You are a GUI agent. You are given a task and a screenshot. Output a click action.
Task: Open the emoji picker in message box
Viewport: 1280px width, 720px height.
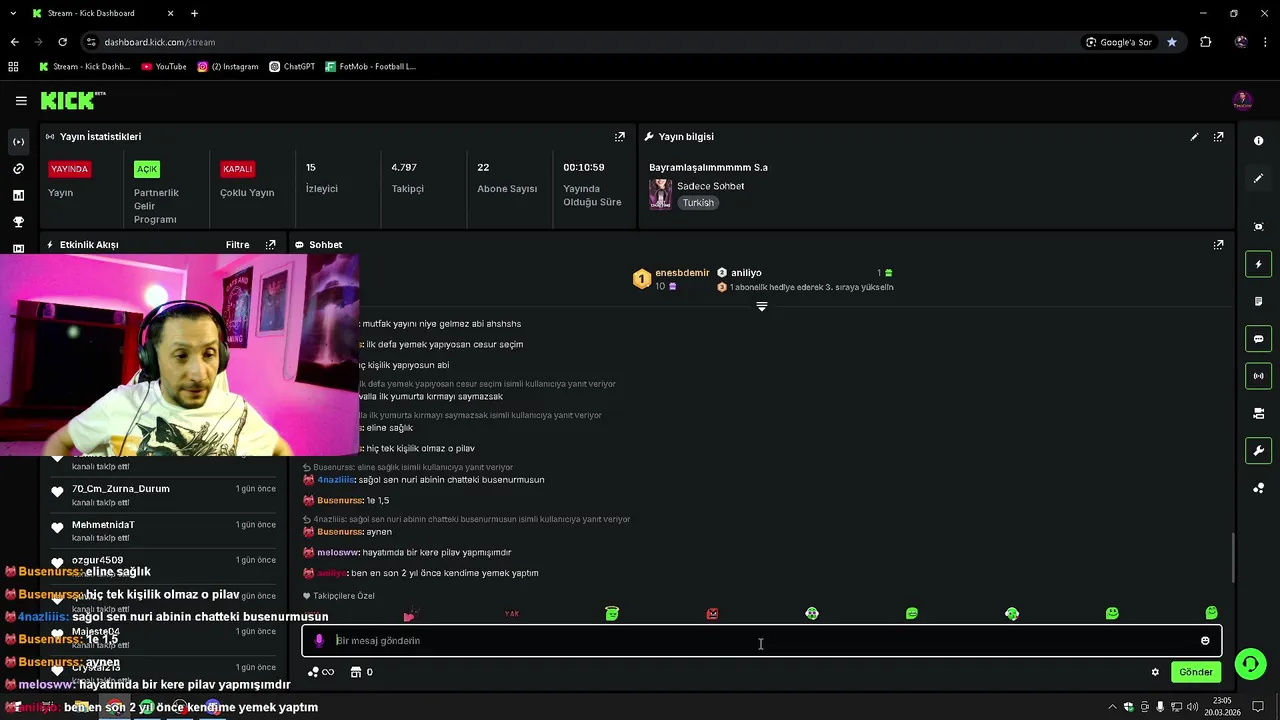tap(1205, 641)
